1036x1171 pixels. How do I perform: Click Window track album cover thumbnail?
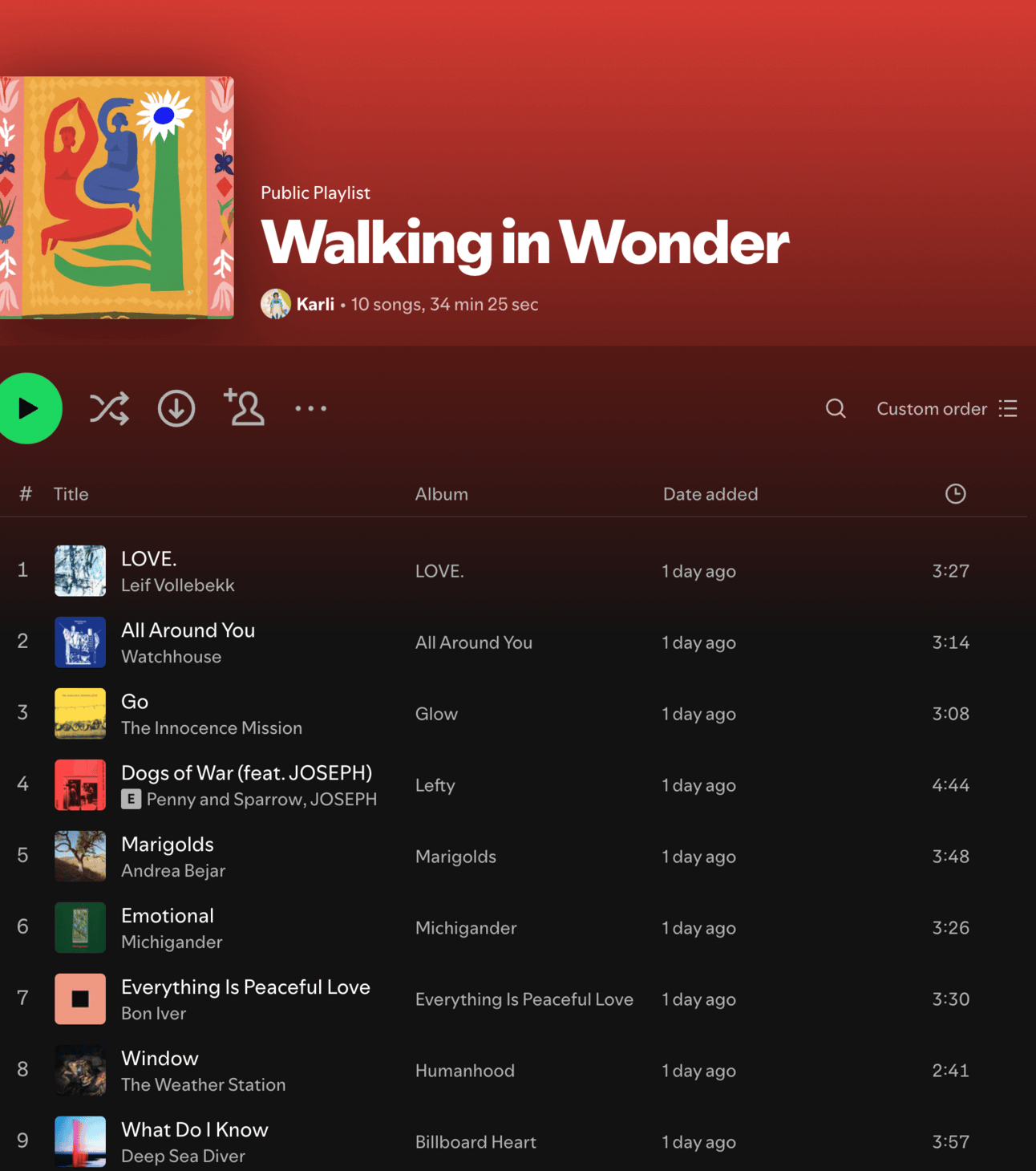(x=80, y=1071)
